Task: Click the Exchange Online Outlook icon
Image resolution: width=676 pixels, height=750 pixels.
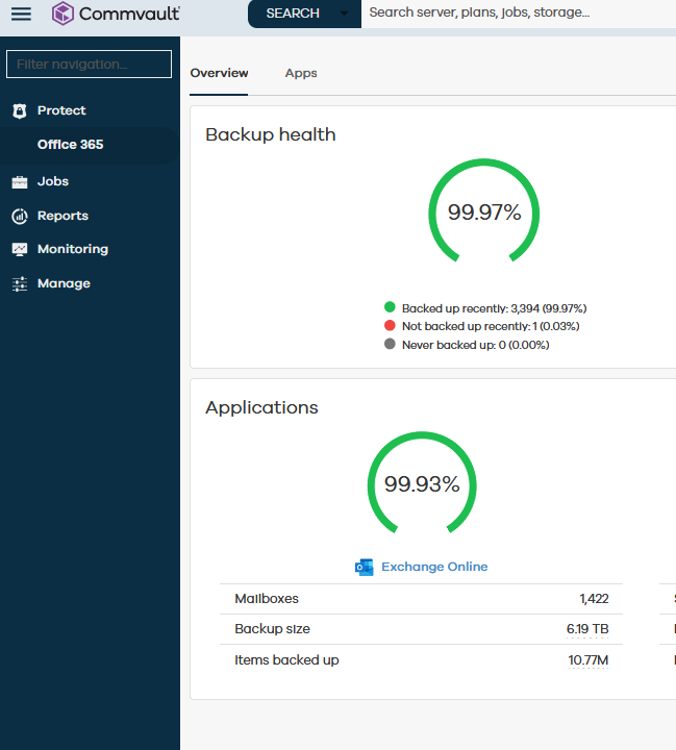Action: (x=364, y=567)
